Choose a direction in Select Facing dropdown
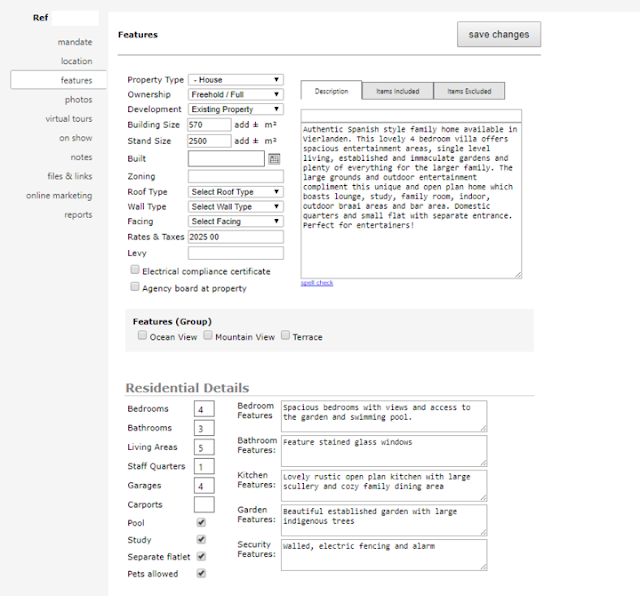This screenshot has height=596, width=640. click(x=236, y=221)
